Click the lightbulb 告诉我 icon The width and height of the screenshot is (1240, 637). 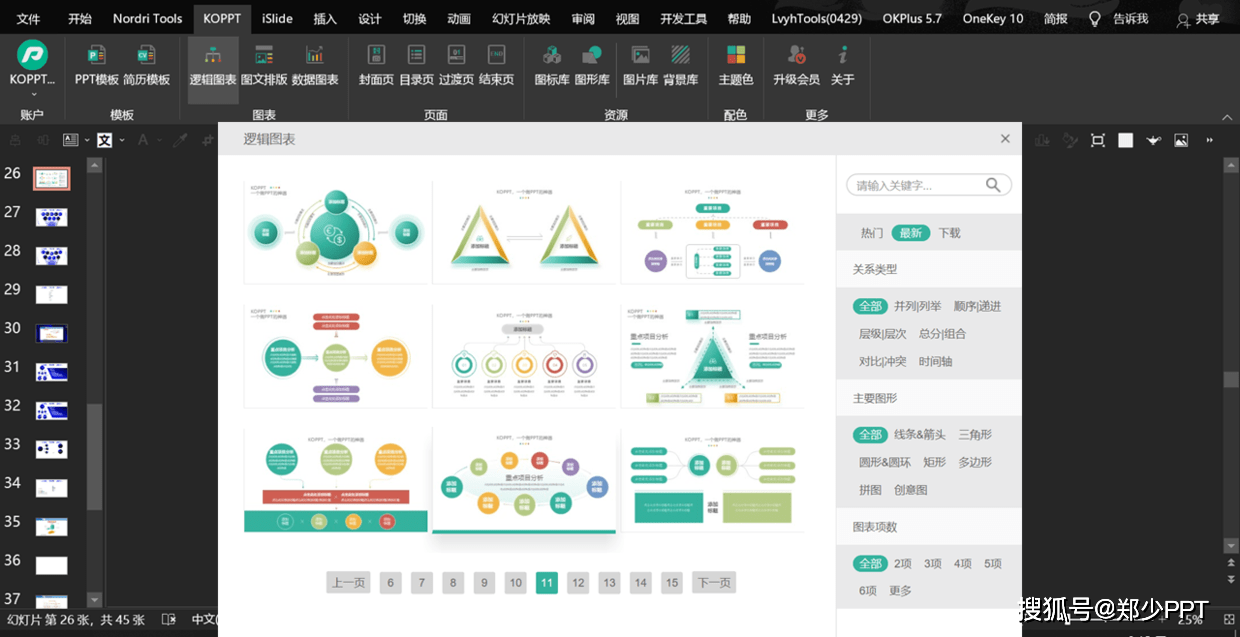coord(1095,19)
